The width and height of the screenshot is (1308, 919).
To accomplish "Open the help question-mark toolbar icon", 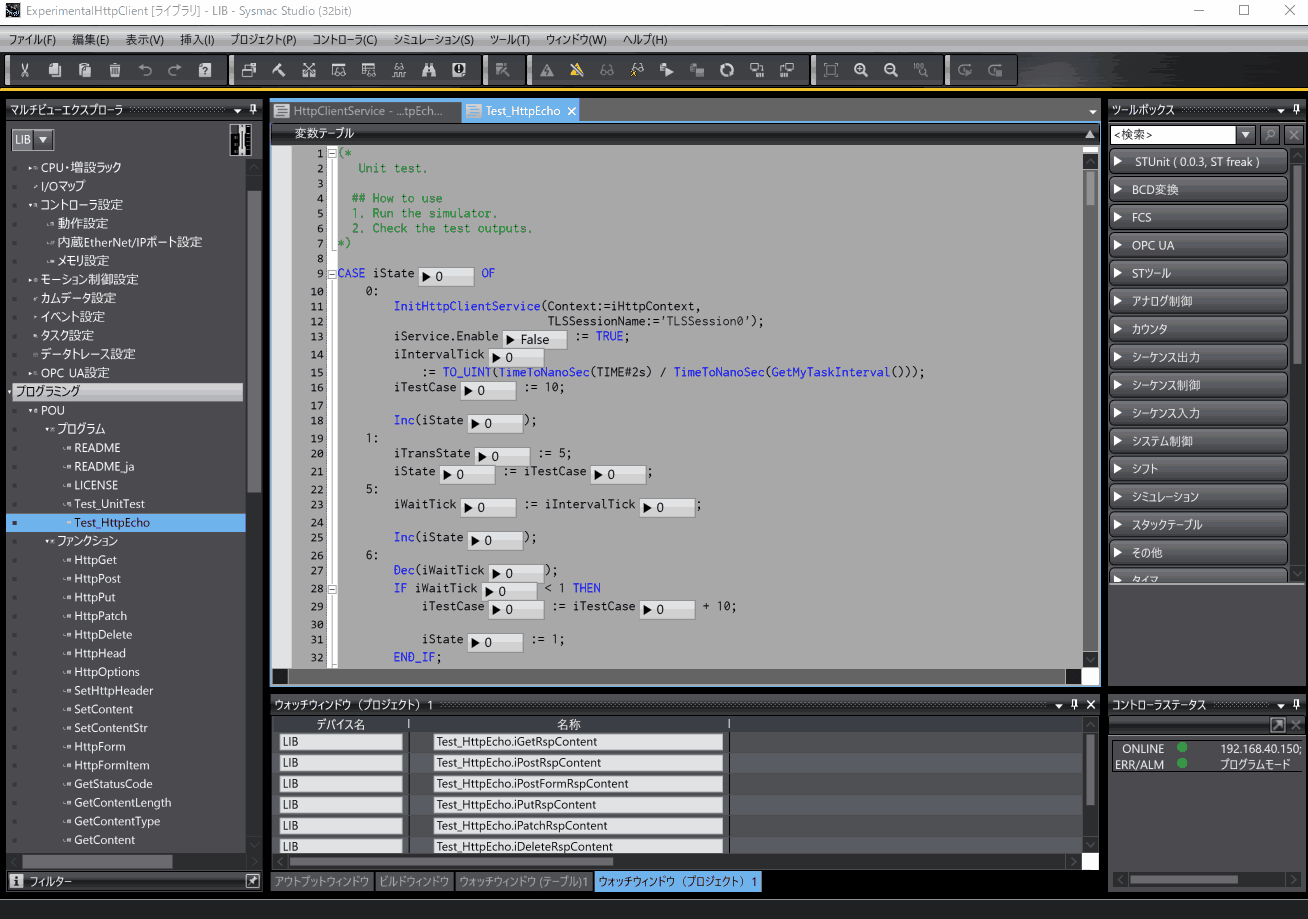I will click(205, 70).
